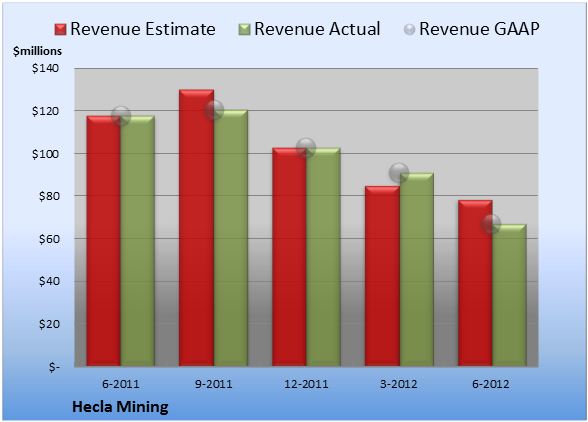
Task: Select the green actual bar for 12-2011
Action: (x=323, y=257)
